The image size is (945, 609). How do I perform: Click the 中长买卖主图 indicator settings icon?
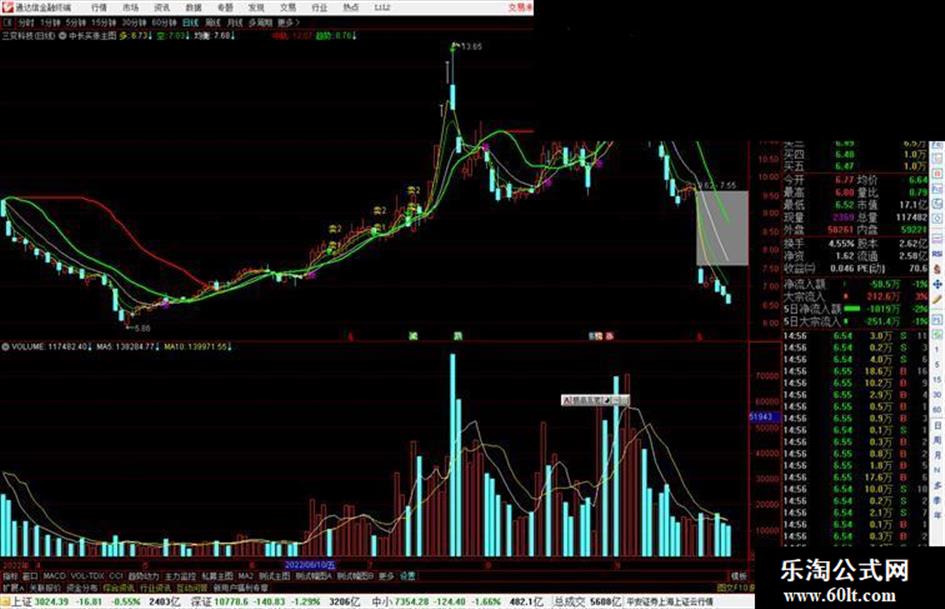[x=63, y=36]
